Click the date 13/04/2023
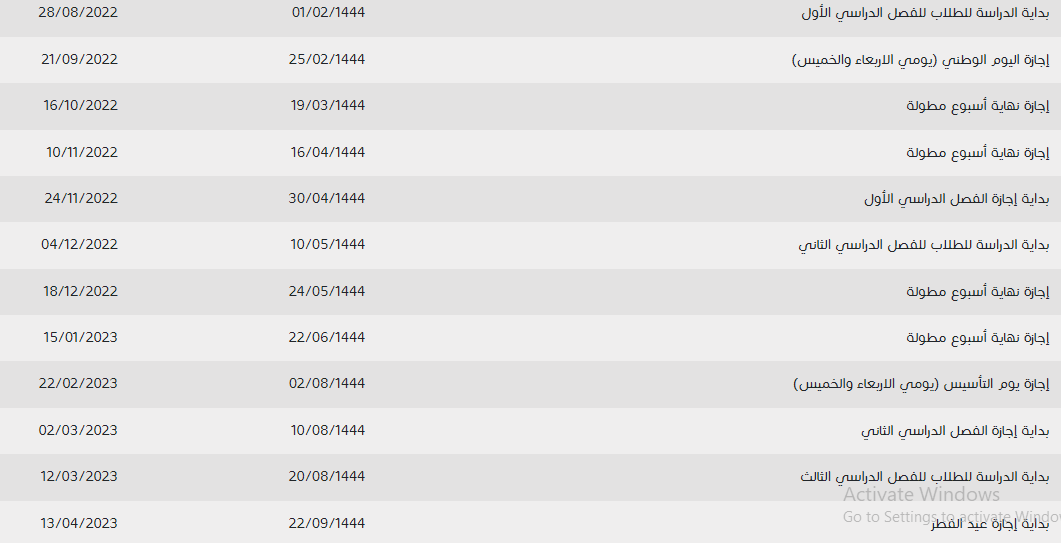Screen dimensions: 1061x543 click(x=79, y=523)
